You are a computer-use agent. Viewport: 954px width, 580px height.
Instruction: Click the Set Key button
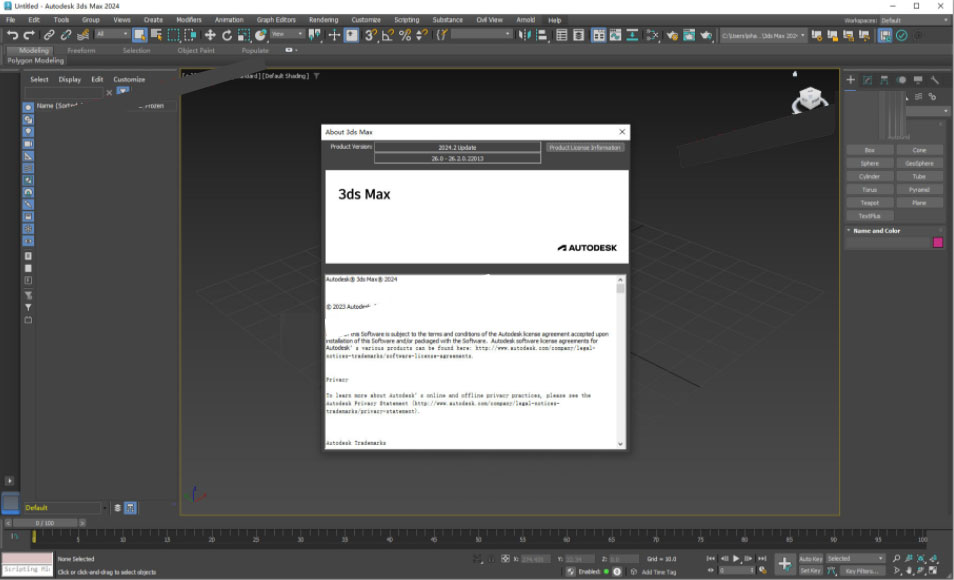tap(810, 571)
